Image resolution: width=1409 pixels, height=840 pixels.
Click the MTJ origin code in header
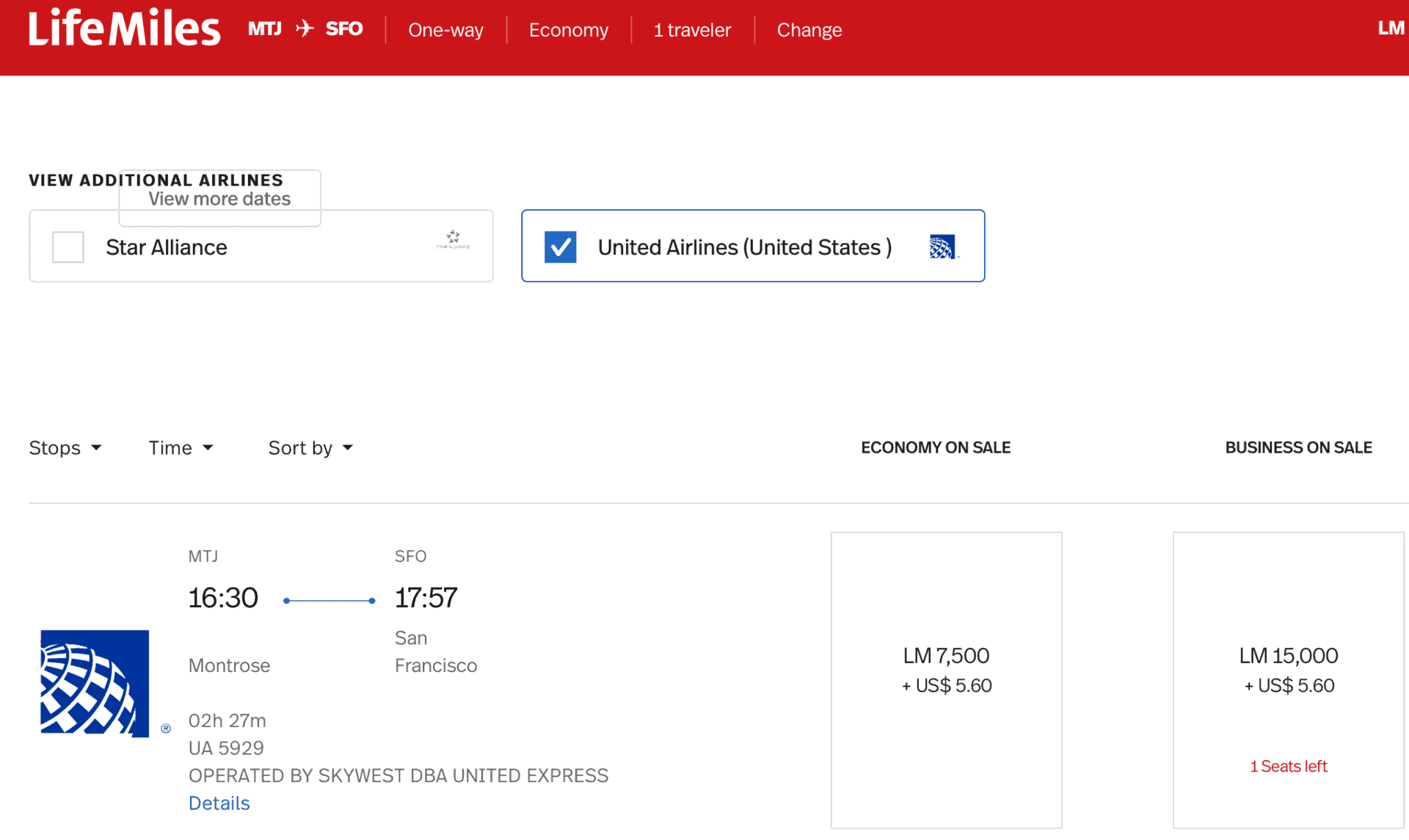click(265, 29)
